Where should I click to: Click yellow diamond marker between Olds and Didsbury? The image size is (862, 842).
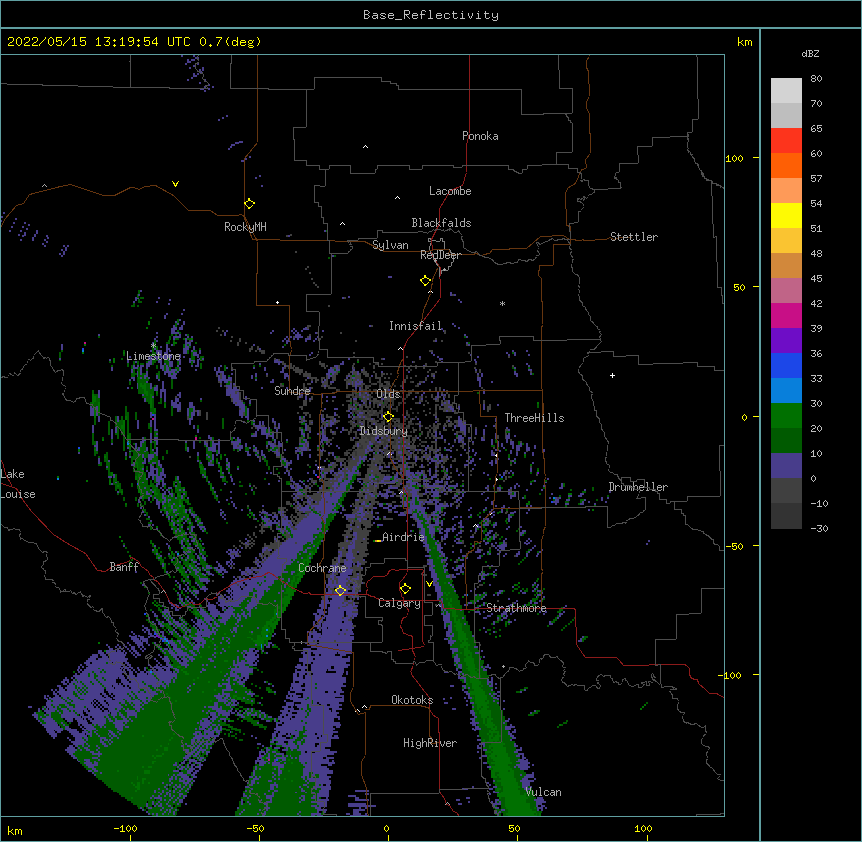[x=388, y=416]
